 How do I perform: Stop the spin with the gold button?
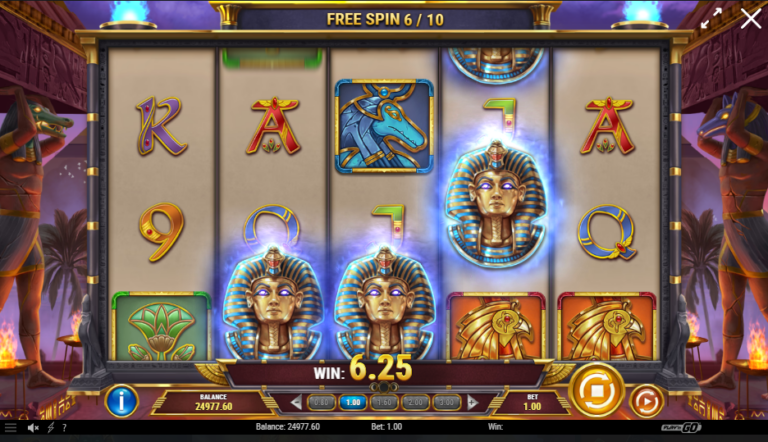(596, 391)
